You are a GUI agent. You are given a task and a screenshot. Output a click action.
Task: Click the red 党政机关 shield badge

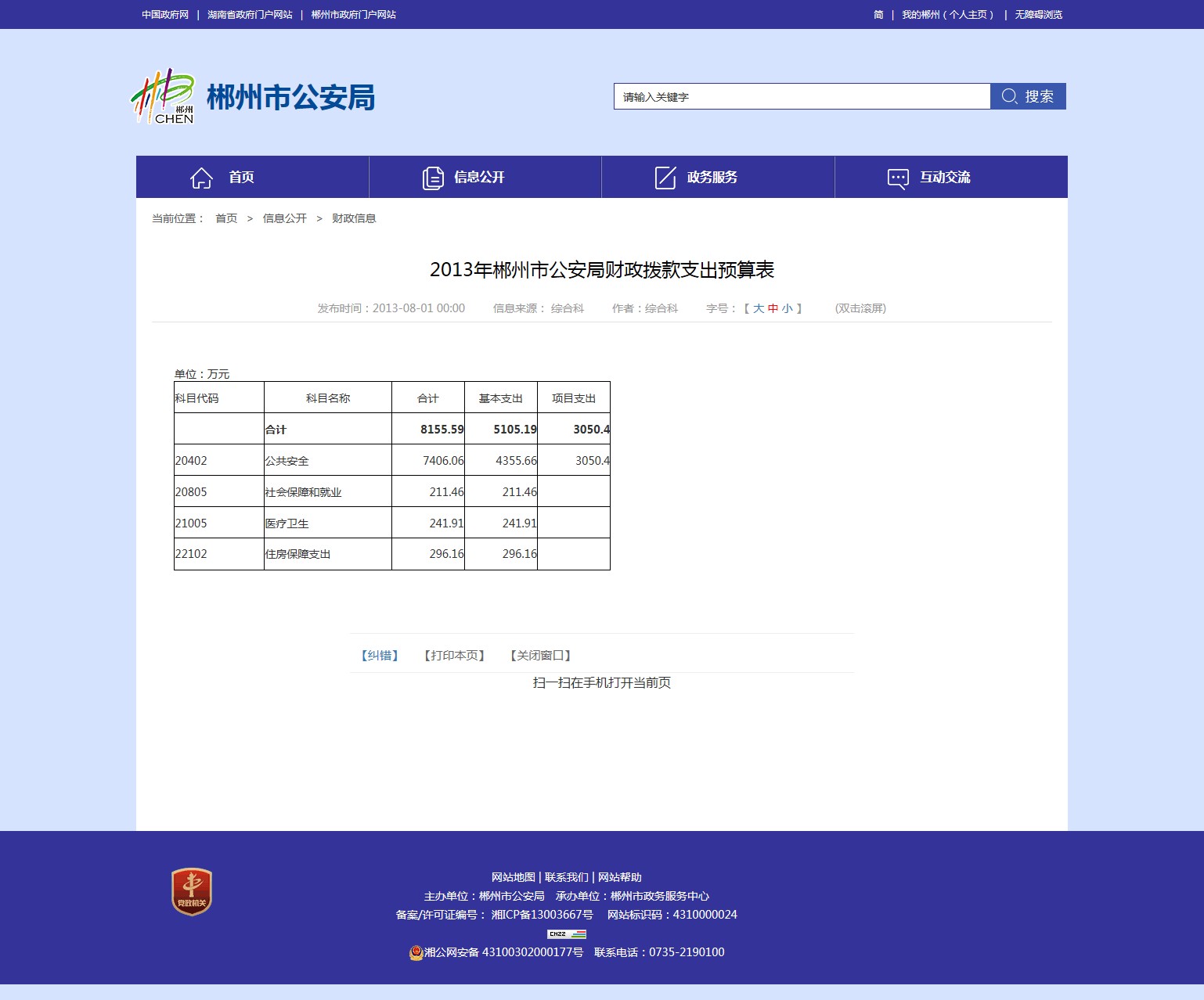point(192,891)
